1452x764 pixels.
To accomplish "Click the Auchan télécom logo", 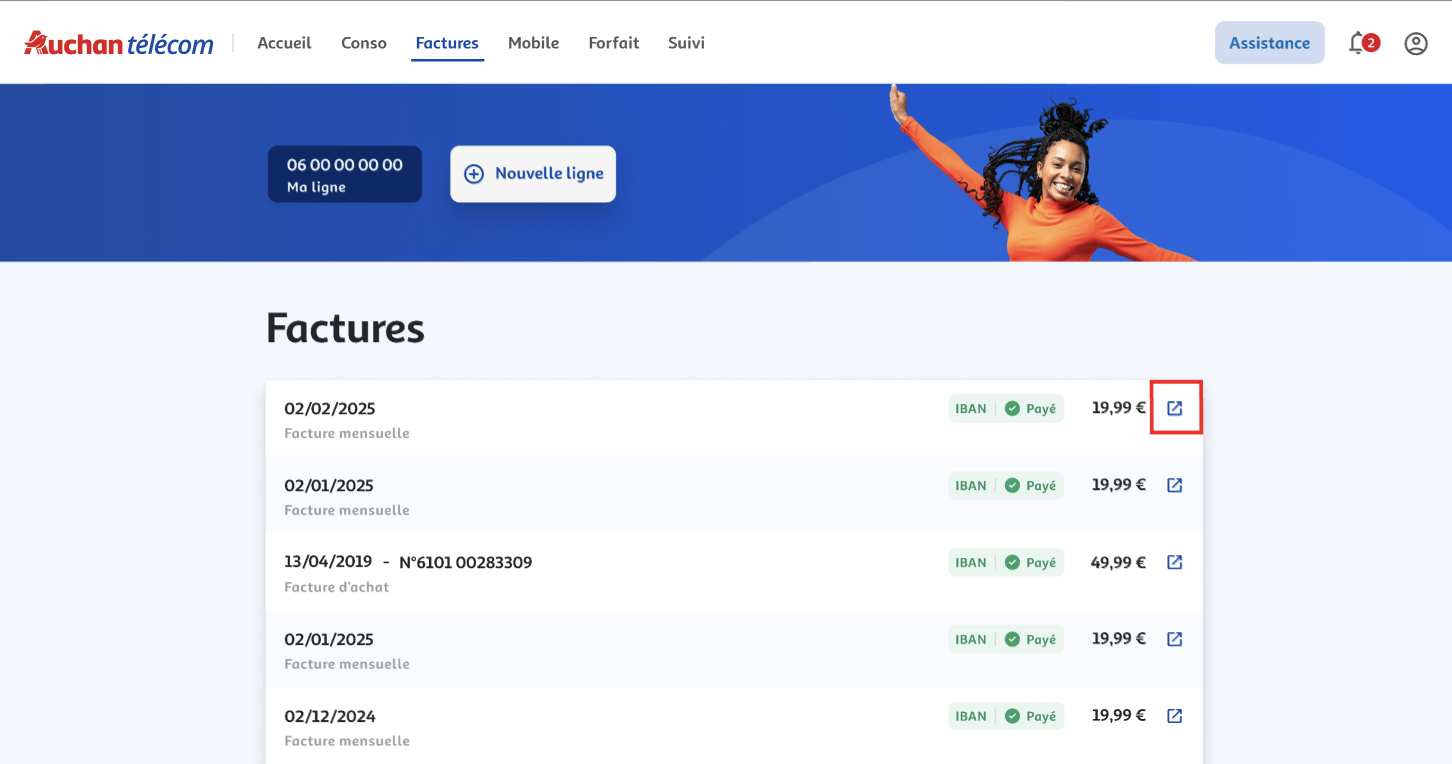I will pyautogui.click(x=119, y=43).
